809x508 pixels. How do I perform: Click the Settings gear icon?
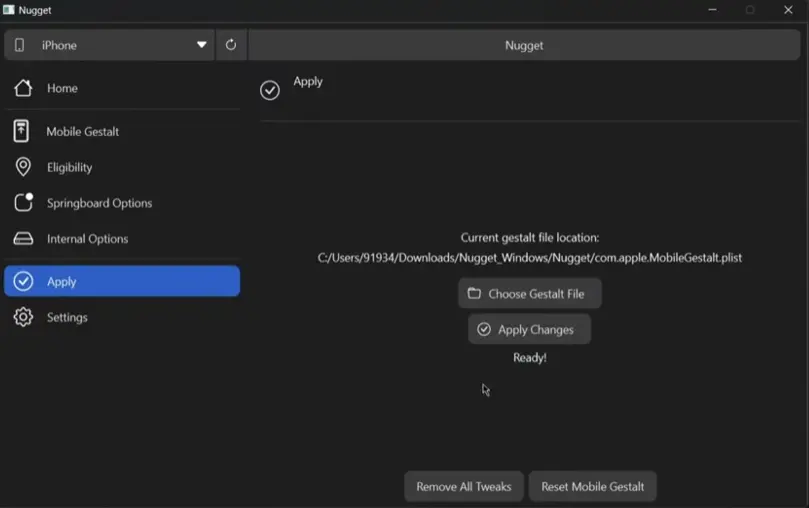tap(23, 317)
